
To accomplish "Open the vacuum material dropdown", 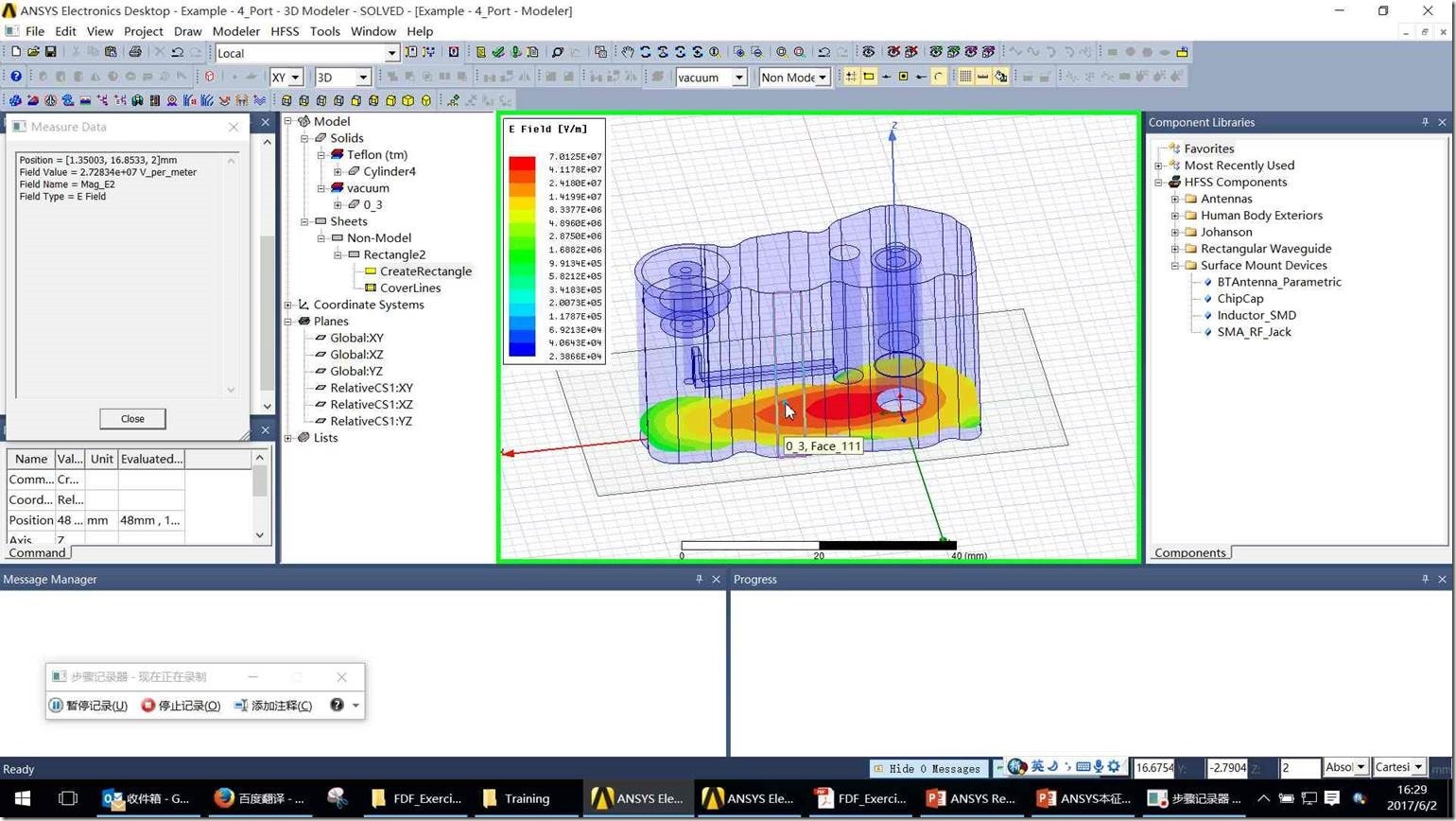I will (739, 78).
